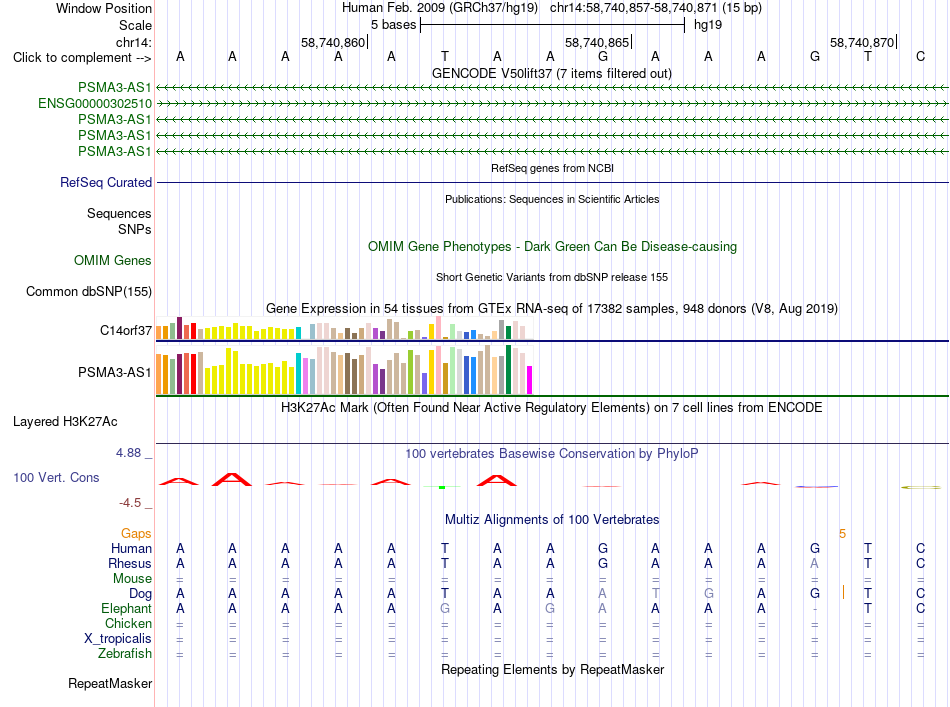
Task: Open the OMIM Gene Phenotypes track title
Action: click(553, 247)
